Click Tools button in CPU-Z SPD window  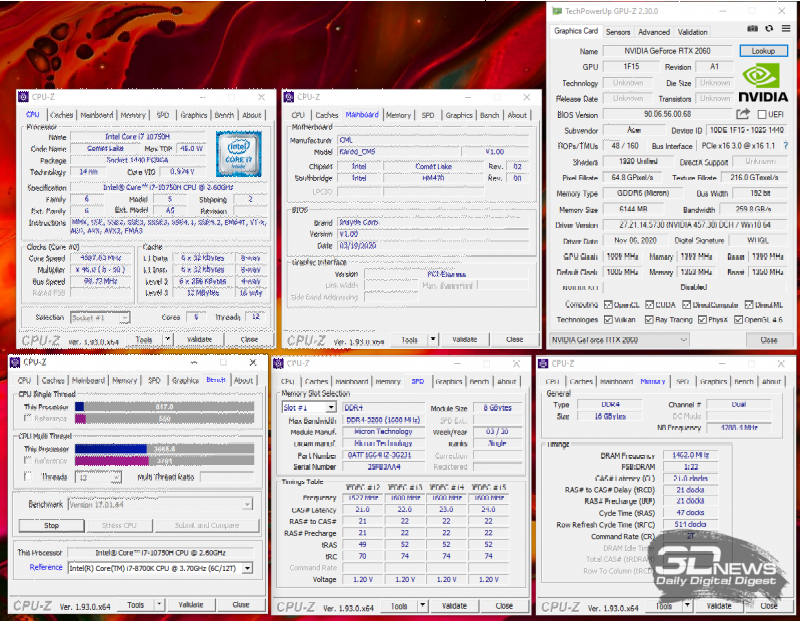399,606
